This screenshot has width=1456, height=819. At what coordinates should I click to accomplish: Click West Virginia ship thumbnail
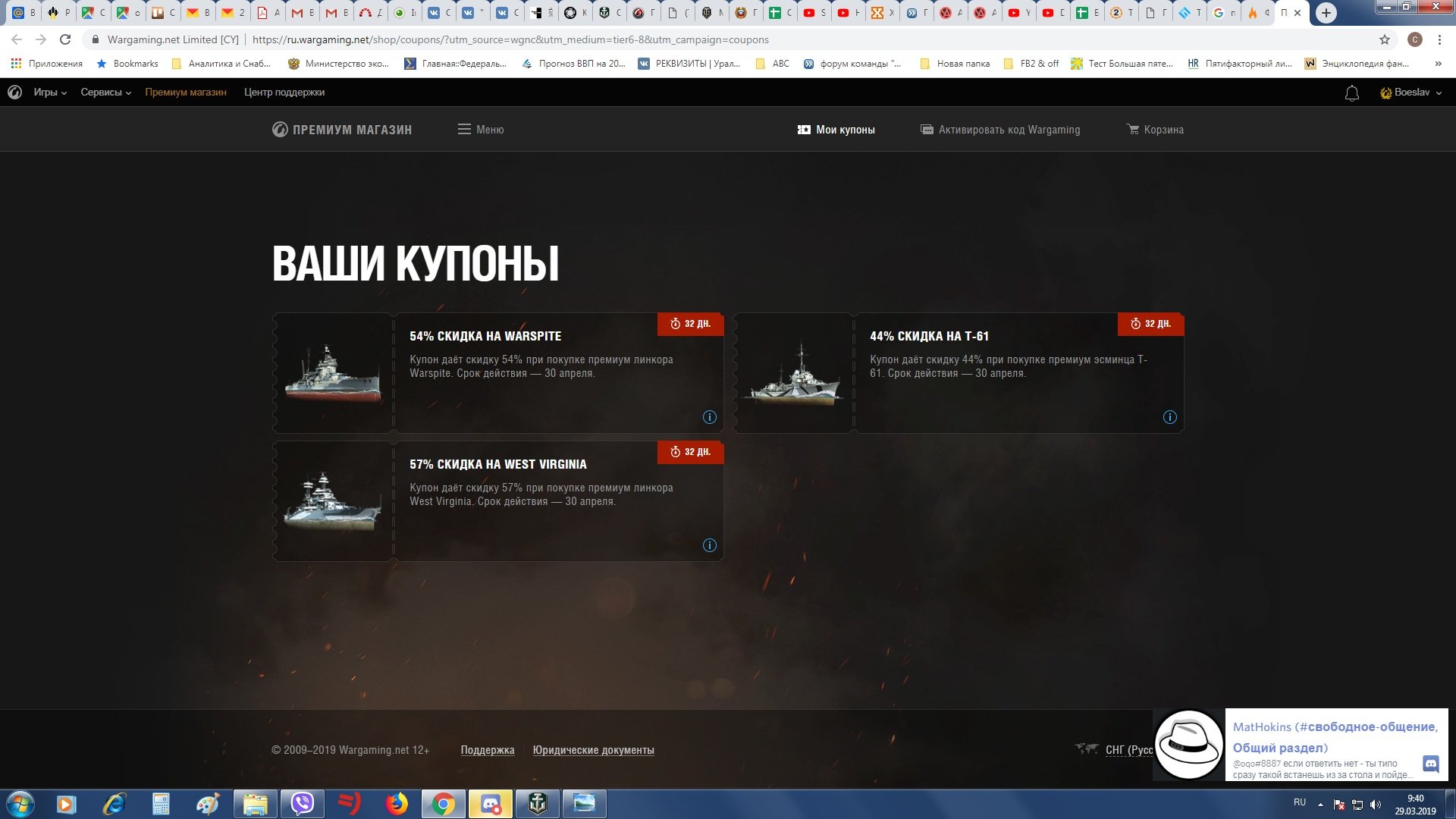332,501
